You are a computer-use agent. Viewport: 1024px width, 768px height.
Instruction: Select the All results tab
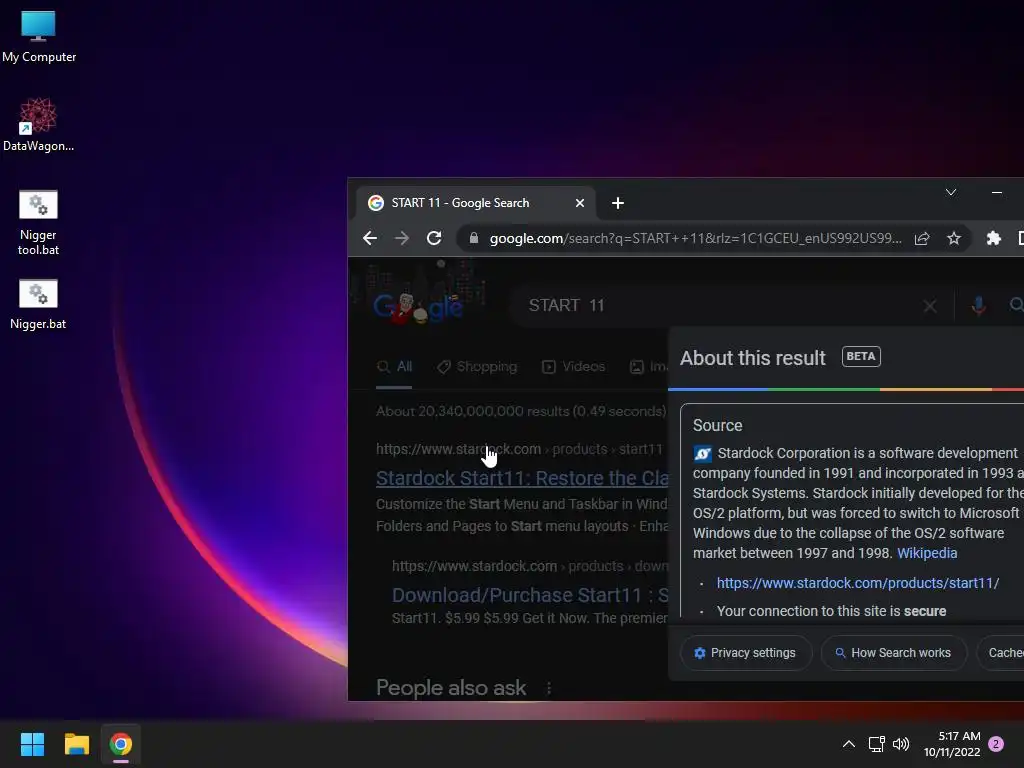point(394,366)
